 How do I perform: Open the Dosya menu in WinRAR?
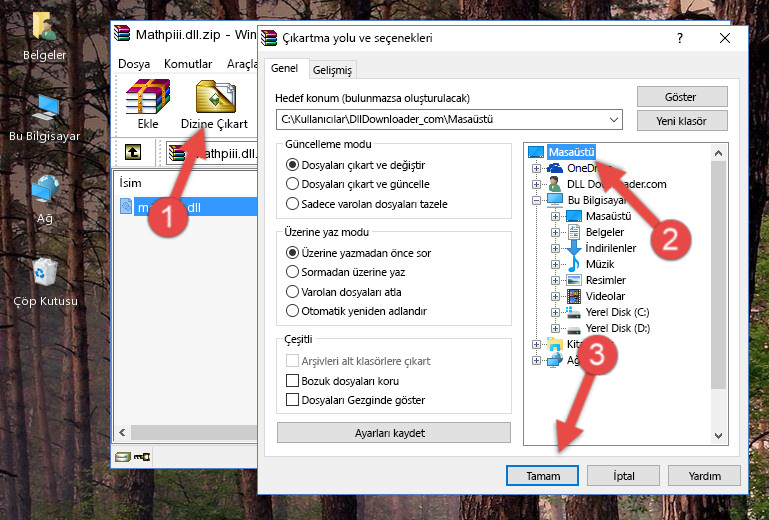click(x=134, y=64)
